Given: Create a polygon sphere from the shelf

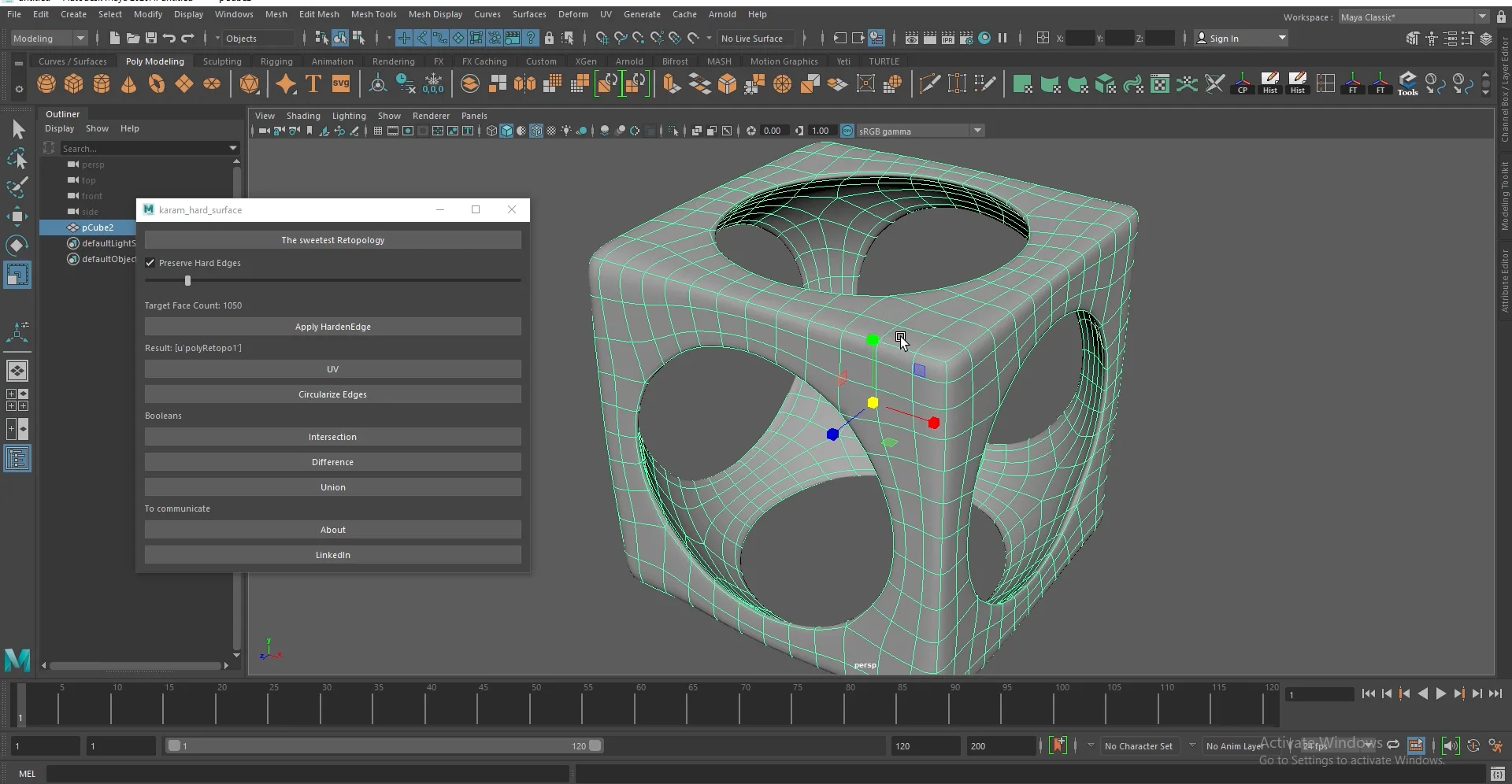Looking at the screenshot, I should [46, 84].
